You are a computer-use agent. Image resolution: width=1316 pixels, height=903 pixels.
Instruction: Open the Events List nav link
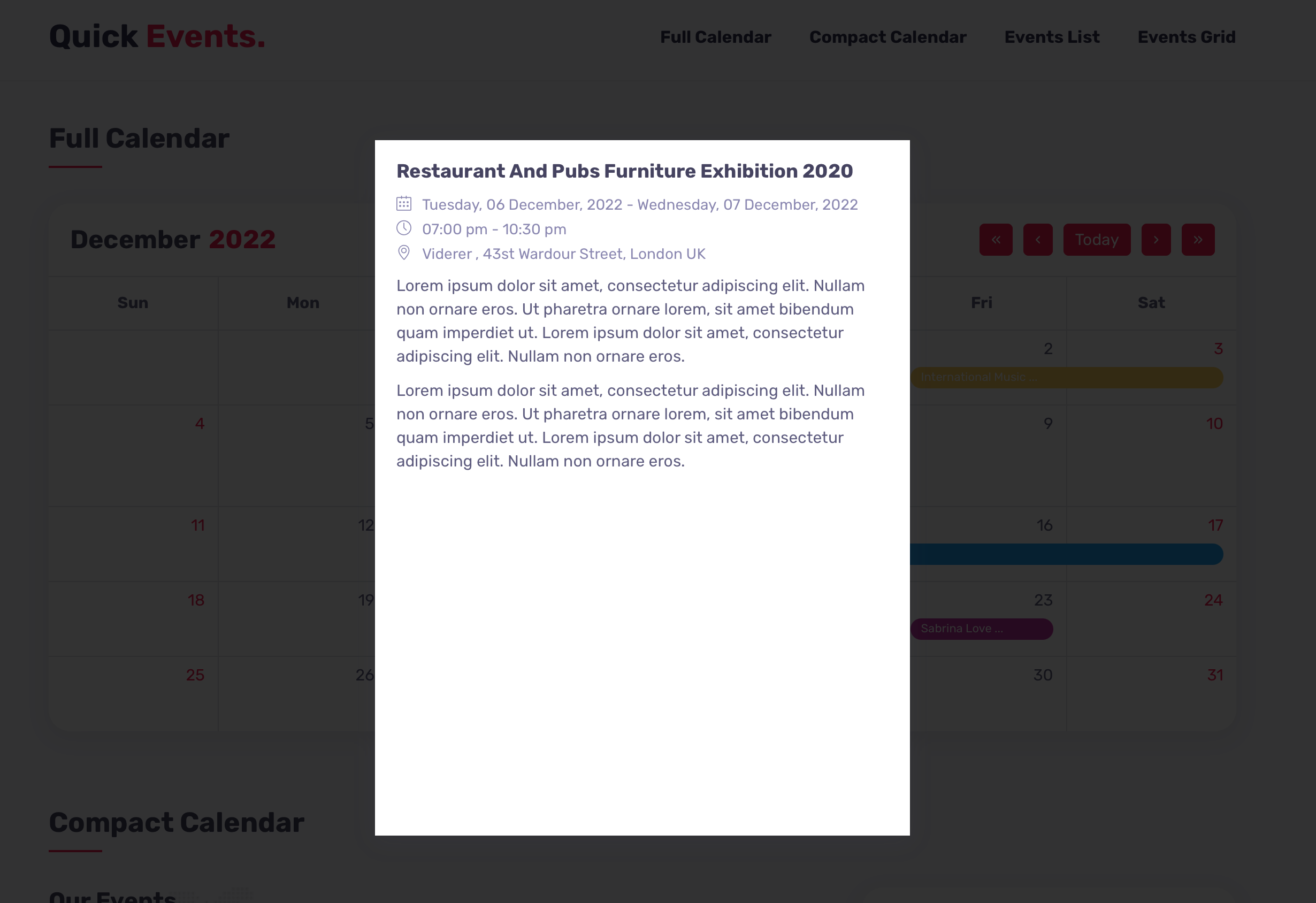pos(1052,37)
